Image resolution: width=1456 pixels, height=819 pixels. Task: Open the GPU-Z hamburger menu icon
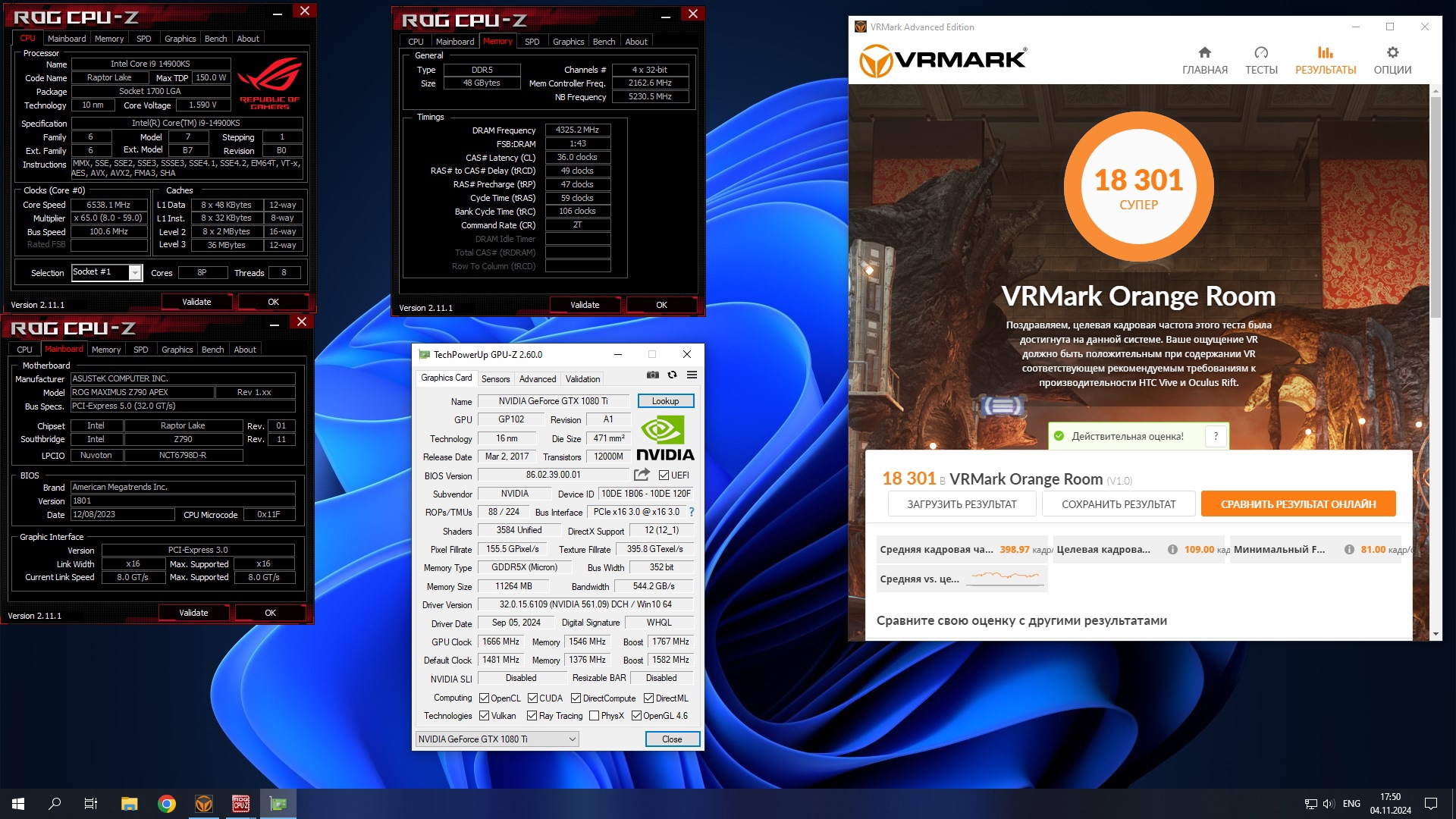click(692, 375)
